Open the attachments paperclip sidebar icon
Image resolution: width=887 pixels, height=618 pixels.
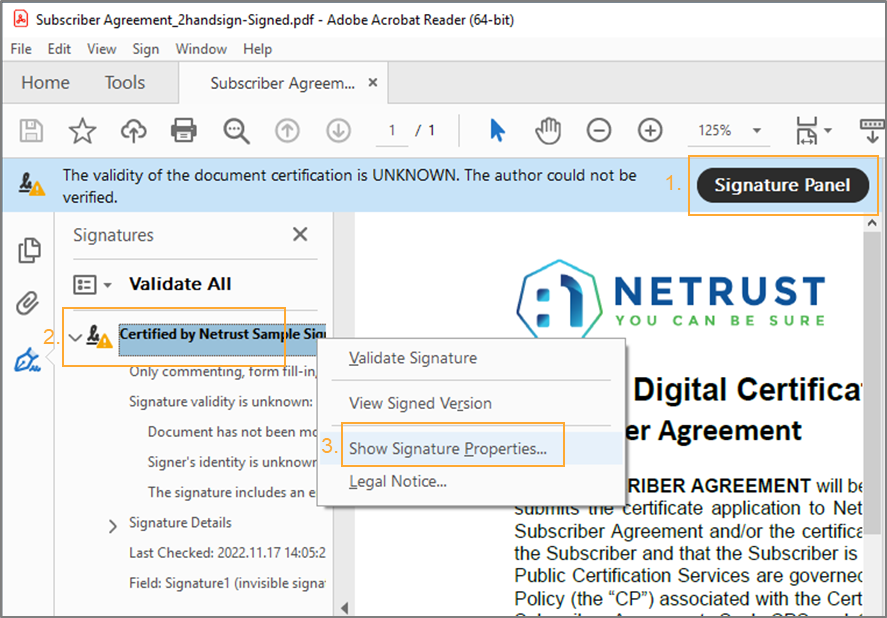click(x=29, y=304)
